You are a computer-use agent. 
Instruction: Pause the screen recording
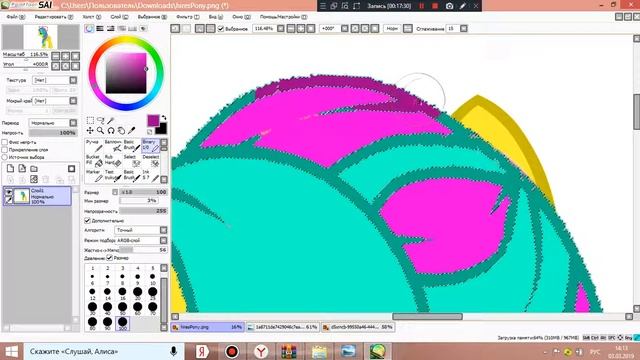(x=422, y=6)
